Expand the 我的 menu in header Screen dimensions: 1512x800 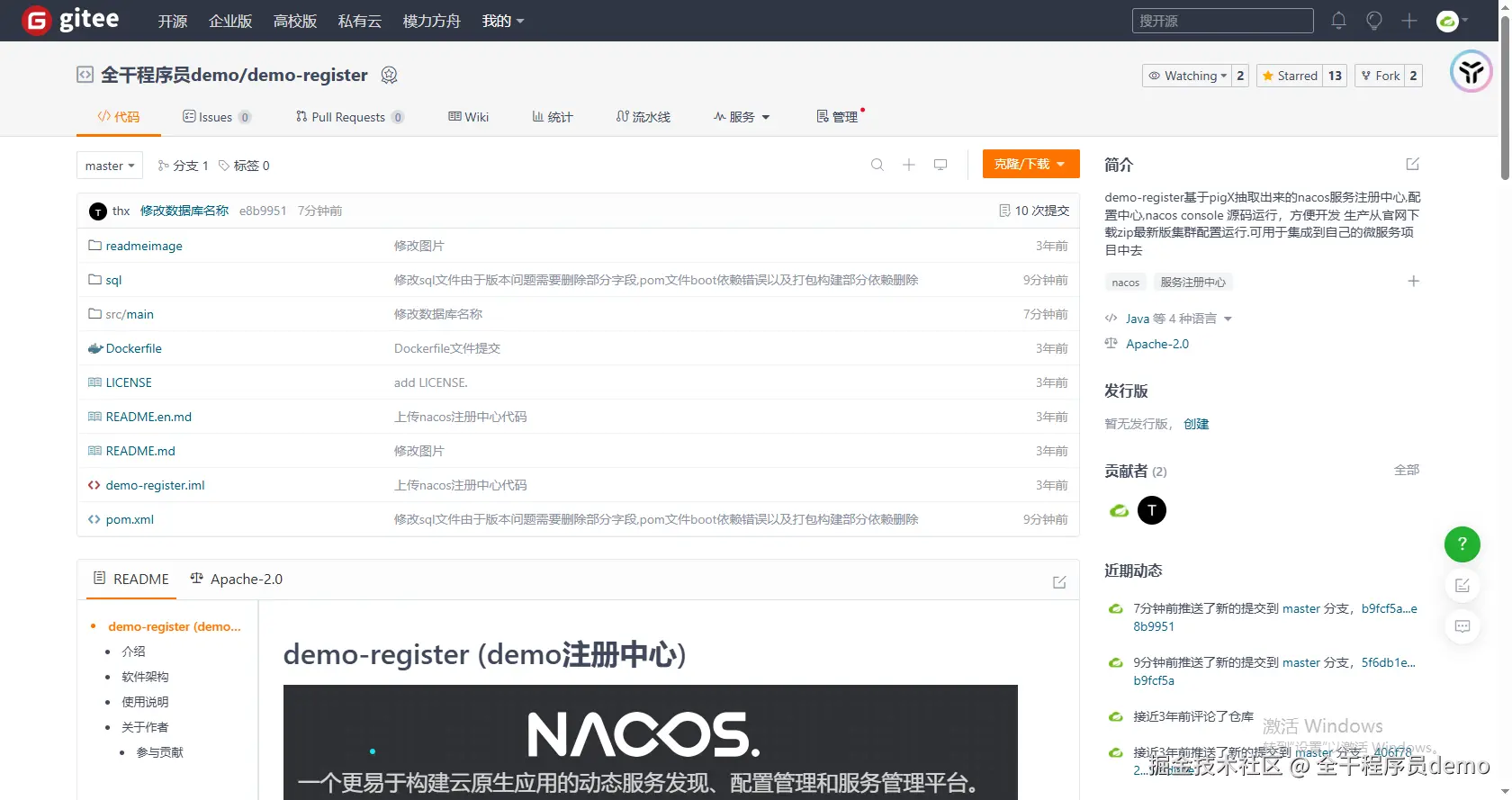point(502,21)
